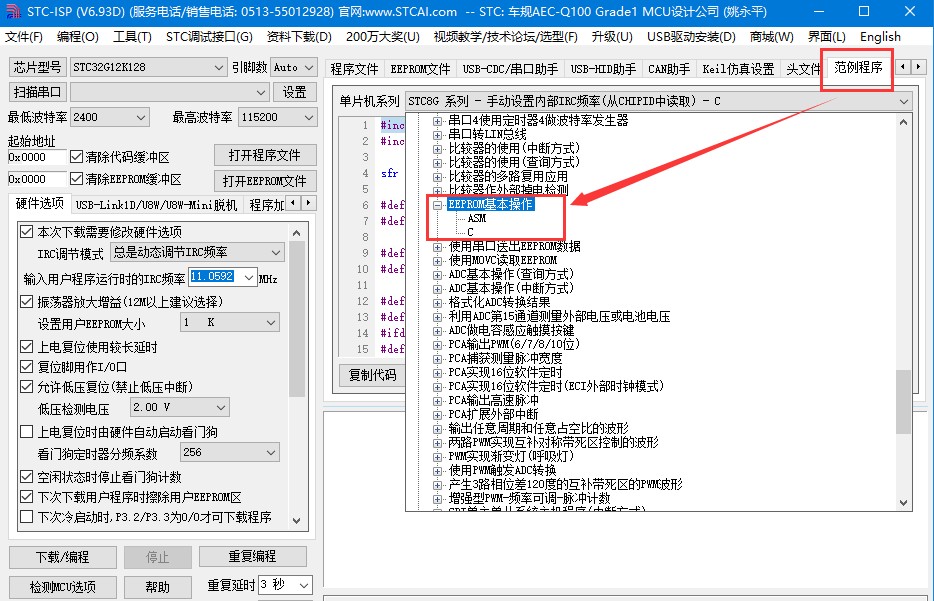Viewport: 934px width, 601px height.
Task: Toggle 清除EEPROM缓冲区 checkbox
Action: point(76,179)
